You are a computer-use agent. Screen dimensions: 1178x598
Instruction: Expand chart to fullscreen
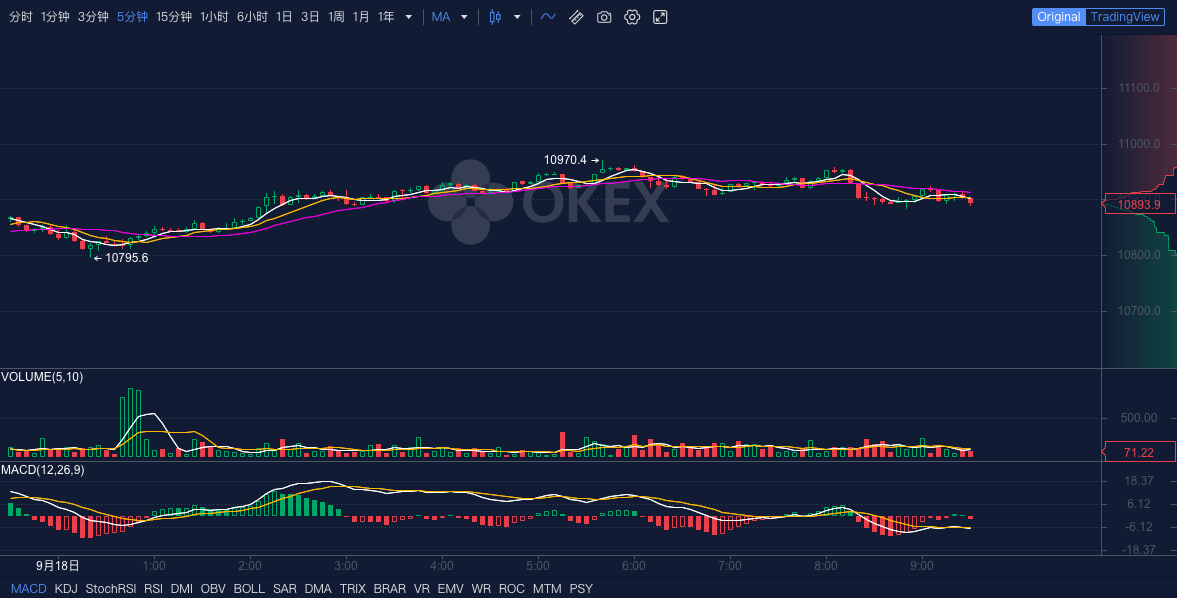click(660, 17)
